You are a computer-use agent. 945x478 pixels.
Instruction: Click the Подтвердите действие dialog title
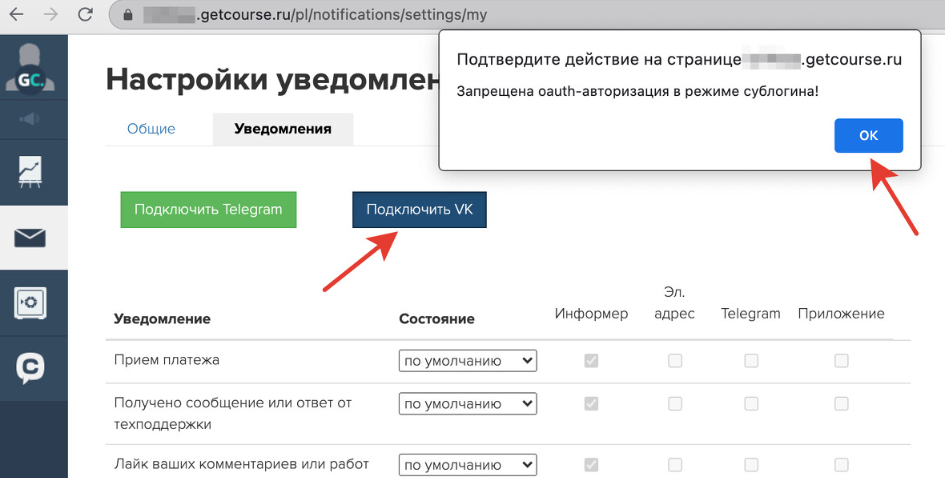pyautogui.click(x=679, y=60)
